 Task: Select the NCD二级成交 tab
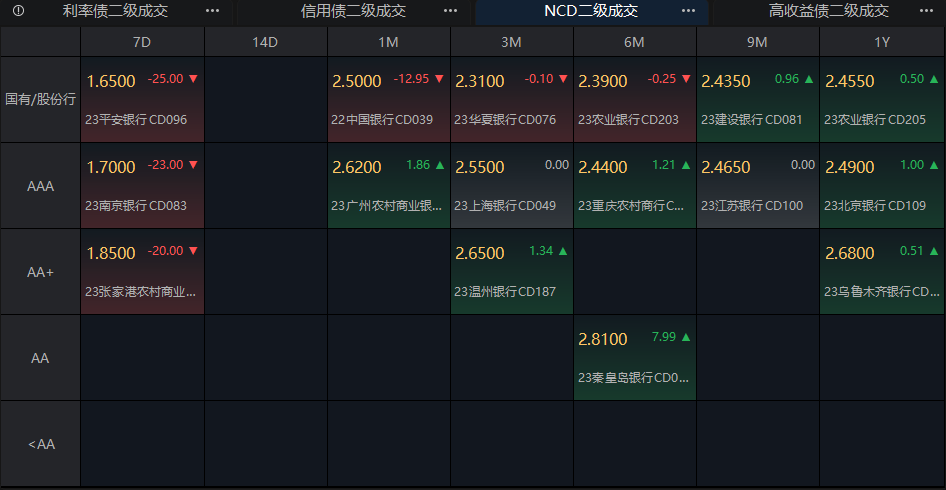(591, 11)
